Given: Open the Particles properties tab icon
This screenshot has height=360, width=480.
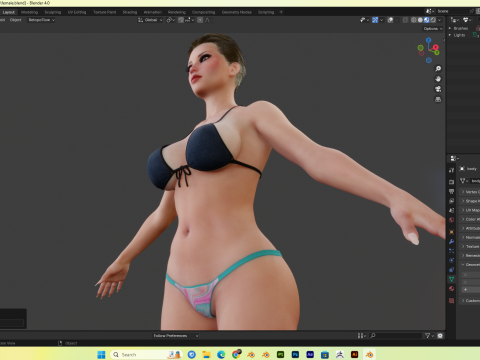Looking at the screenshot, I should point(451,251).
